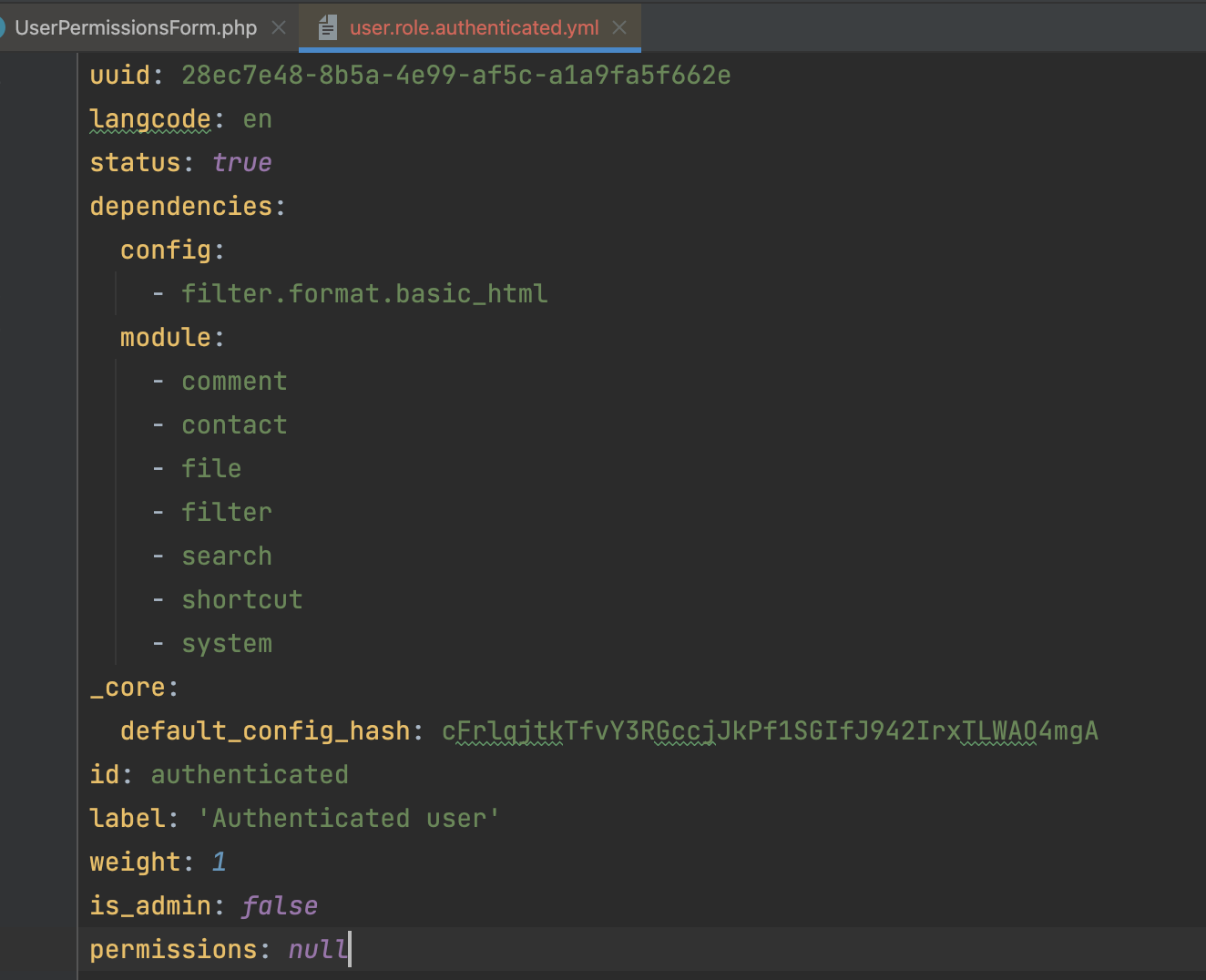Click the filter.format.basic_html entry

[x=364, y=293]
